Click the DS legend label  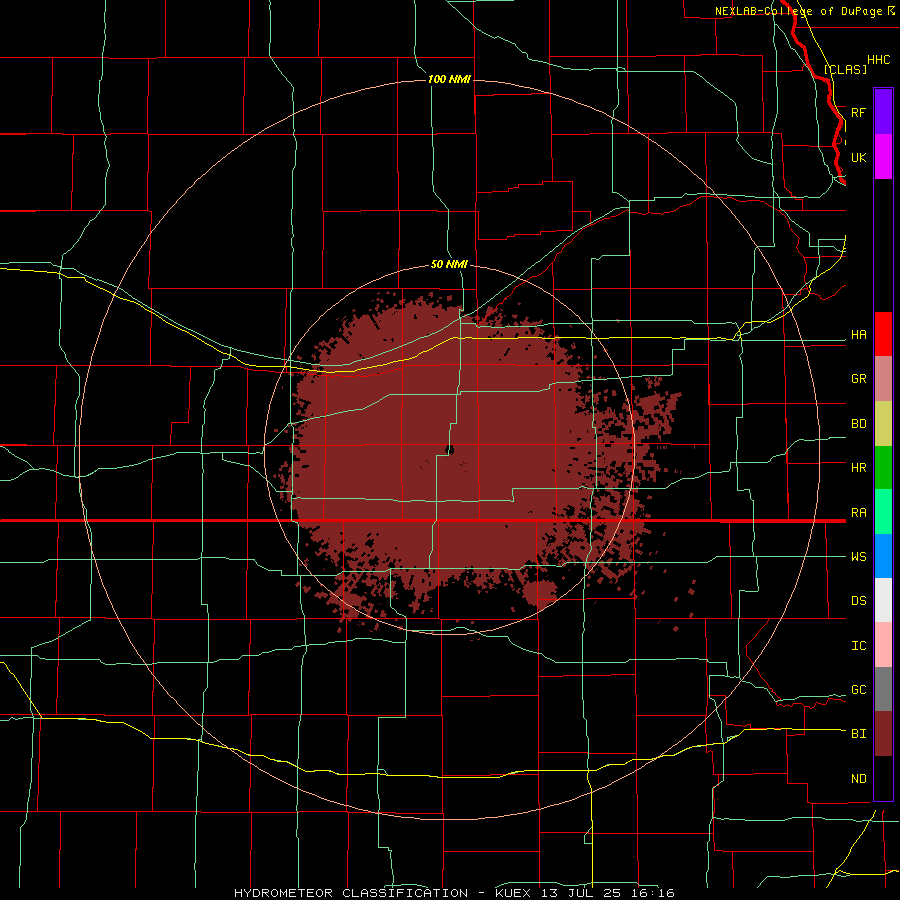coord(858,601)
